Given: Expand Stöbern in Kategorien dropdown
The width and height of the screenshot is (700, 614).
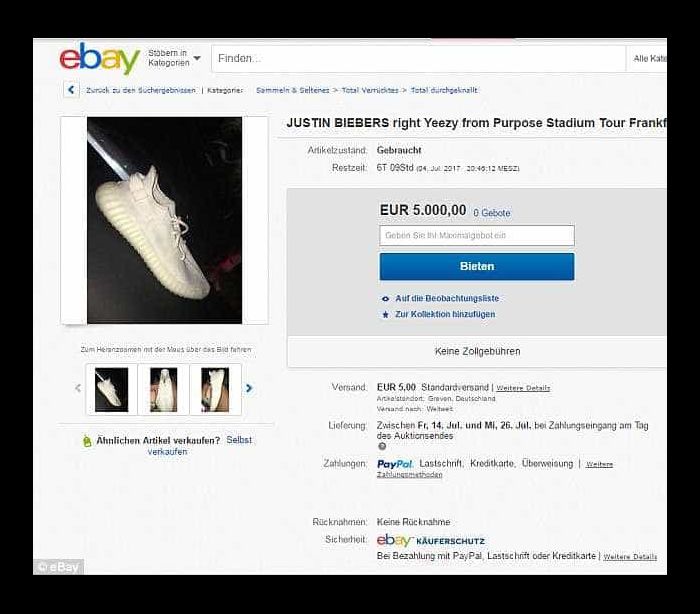Looking at the screenshot, I should coord(174,58).
